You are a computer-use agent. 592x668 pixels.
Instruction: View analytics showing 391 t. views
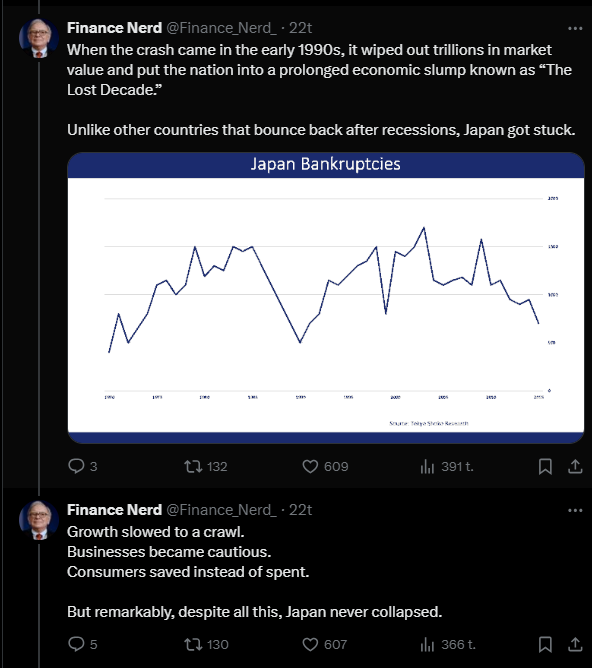[447, 466]
